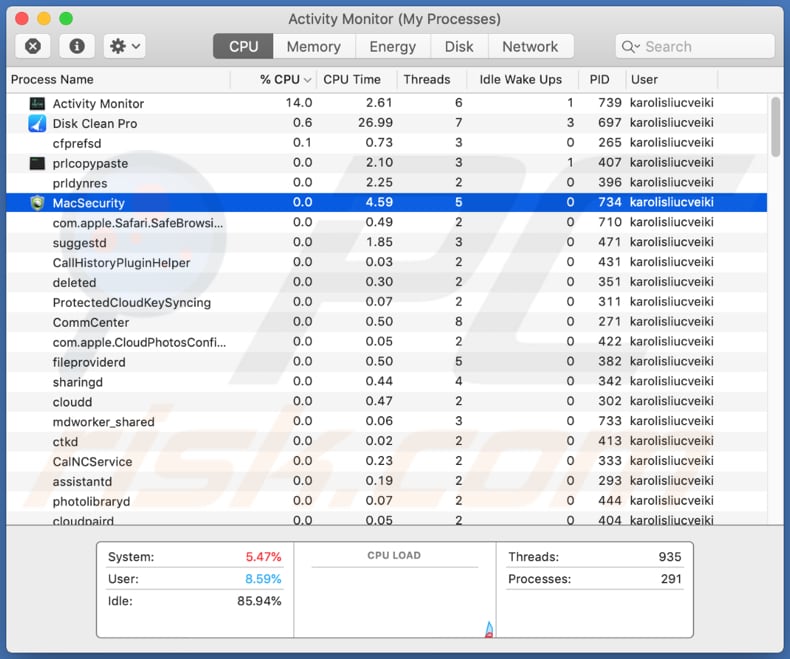Click Processes count 291

click(x=671, y=579)
